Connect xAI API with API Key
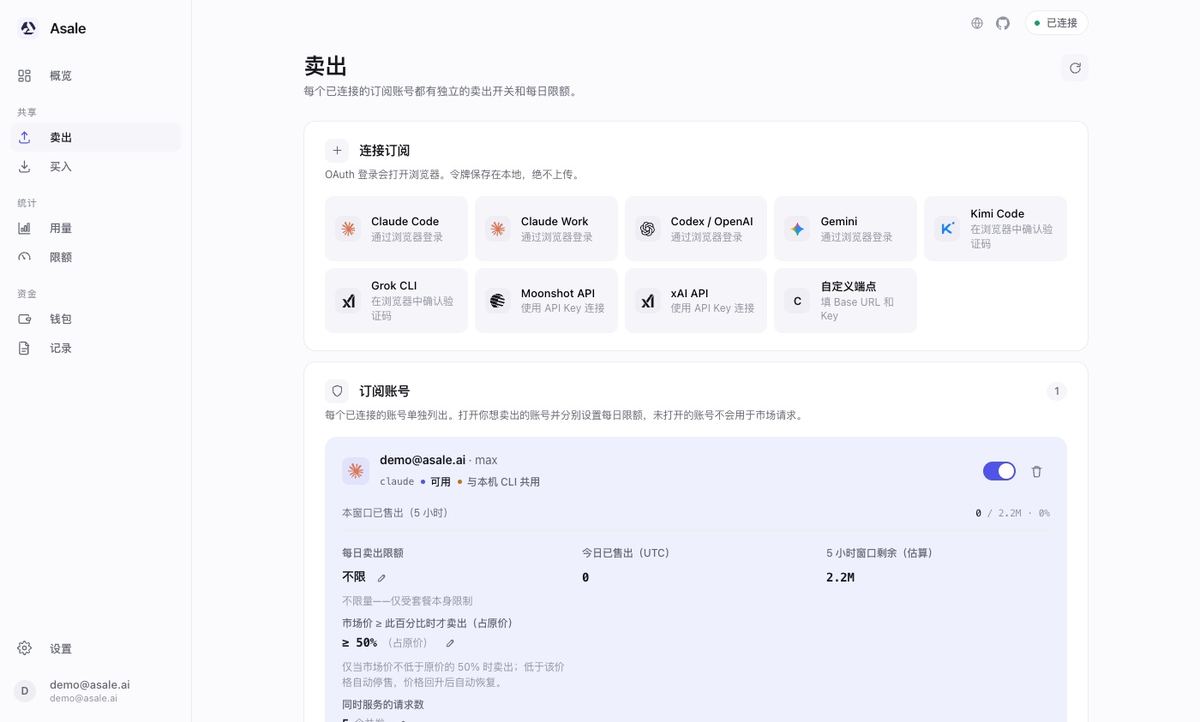The height and width of the screenshot is (722, 1200). 696,300
